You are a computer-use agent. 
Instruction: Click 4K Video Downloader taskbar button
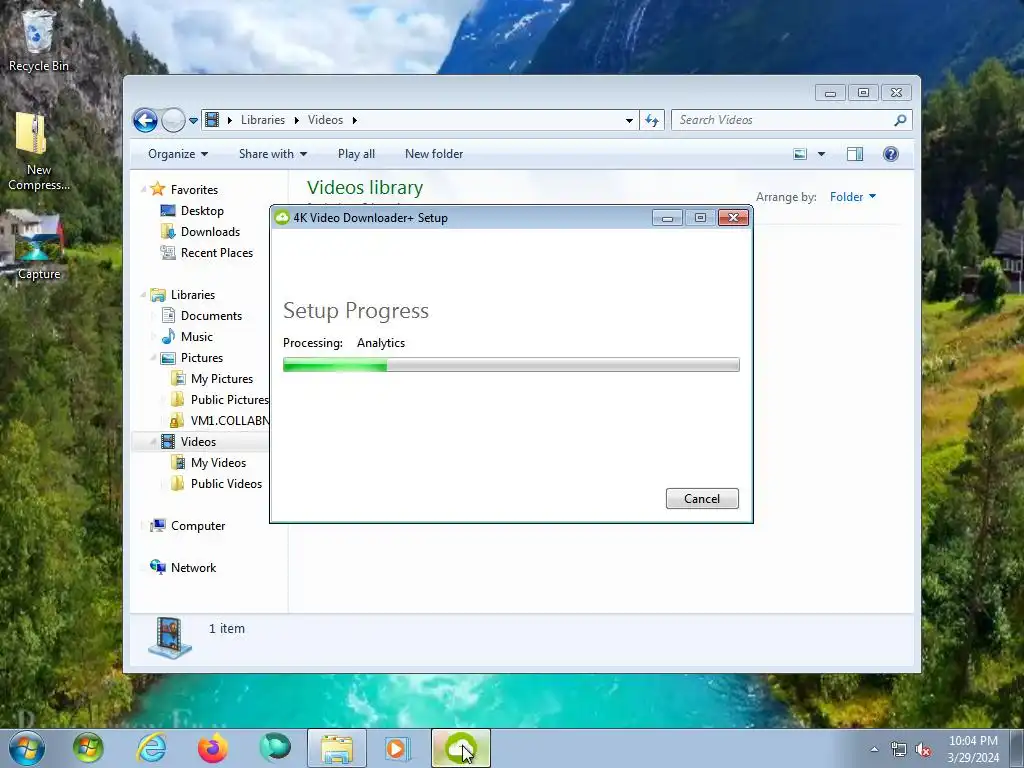[x=460, y=748]
